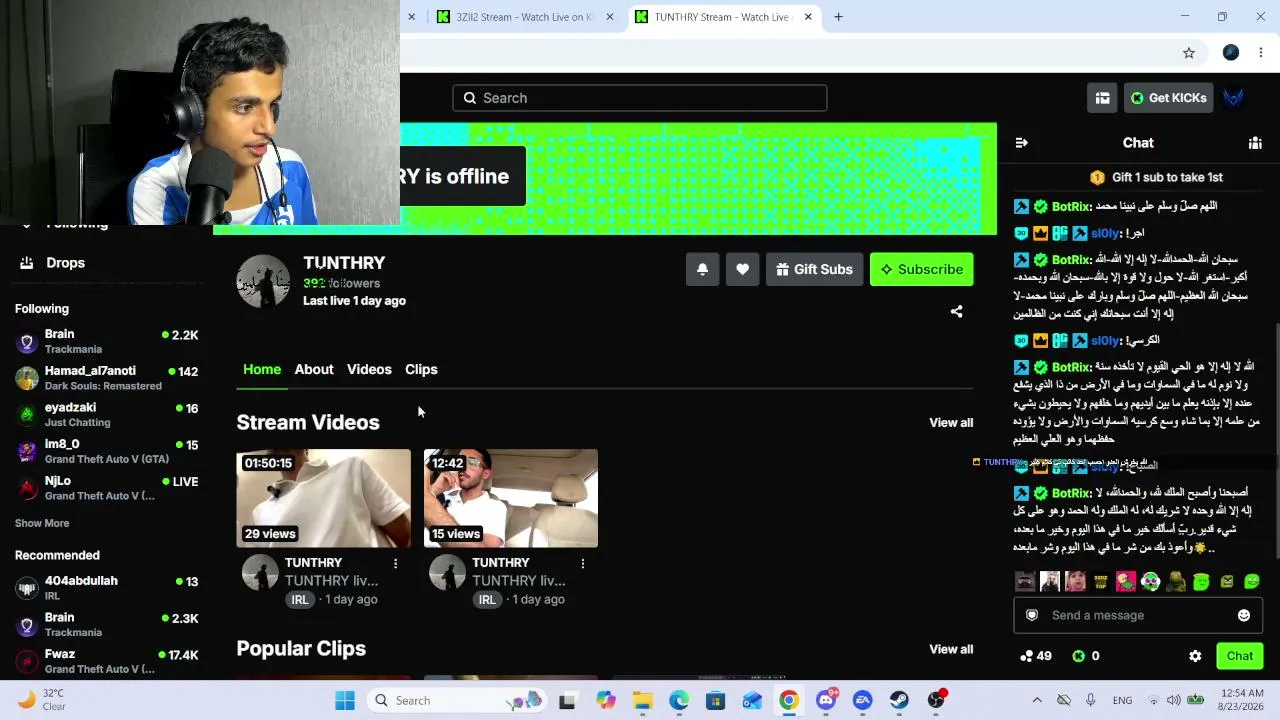Collapse the chat panel with the arrow icon

tap(1021, 143)
